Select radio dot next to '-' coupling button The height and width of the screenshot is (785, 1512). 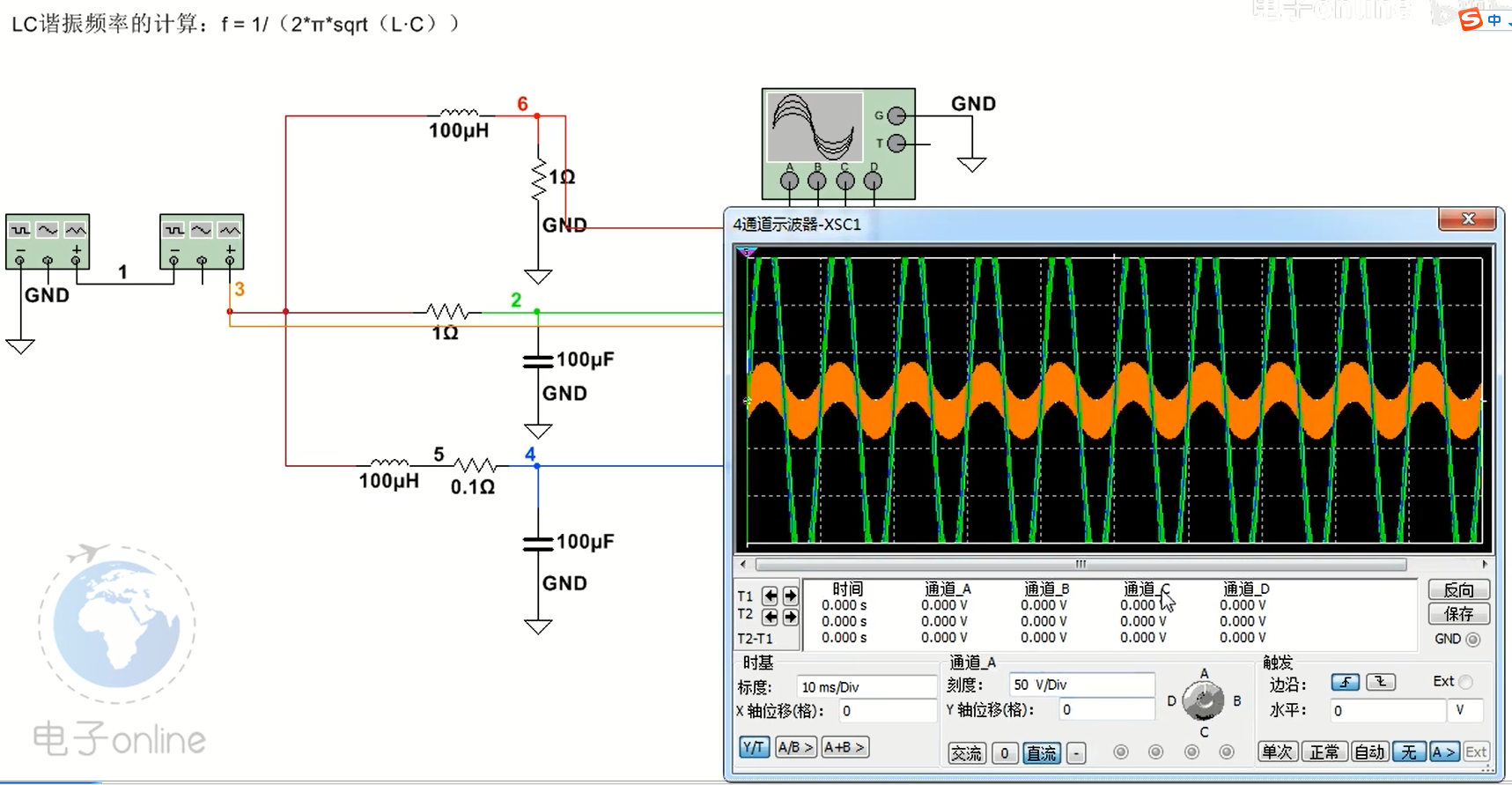(1121, 752)
